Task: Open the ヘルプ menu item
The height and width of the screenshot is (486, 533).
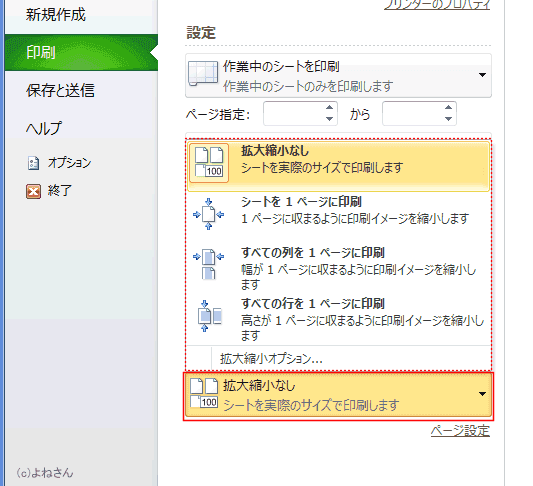Action: pos(44,128)
